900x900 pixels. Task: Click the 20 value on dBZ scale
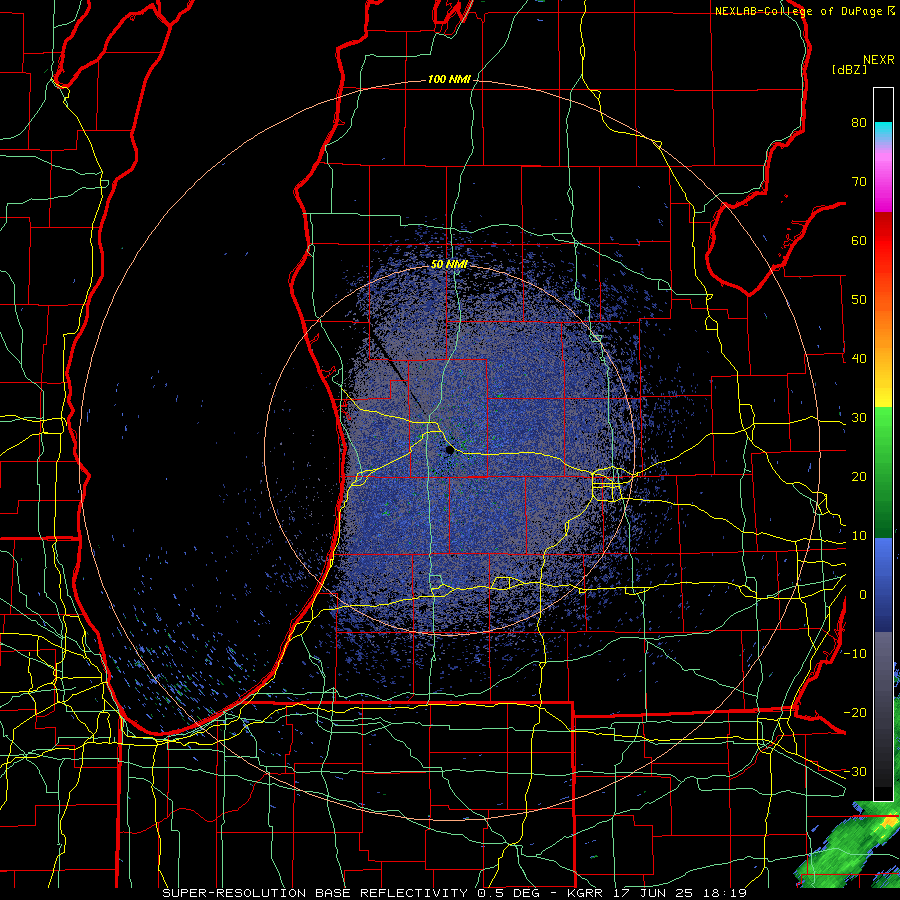[x=859, y=476]
